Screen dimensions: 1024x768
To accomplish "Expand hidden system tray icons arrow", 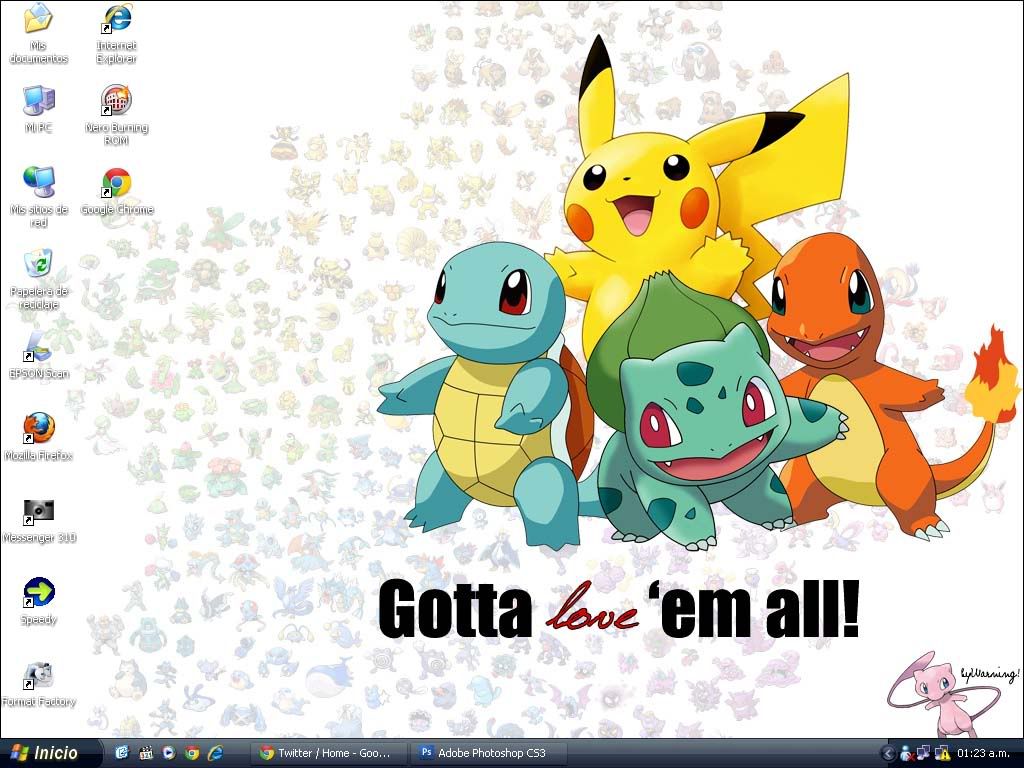I will (x=887, y=754).
